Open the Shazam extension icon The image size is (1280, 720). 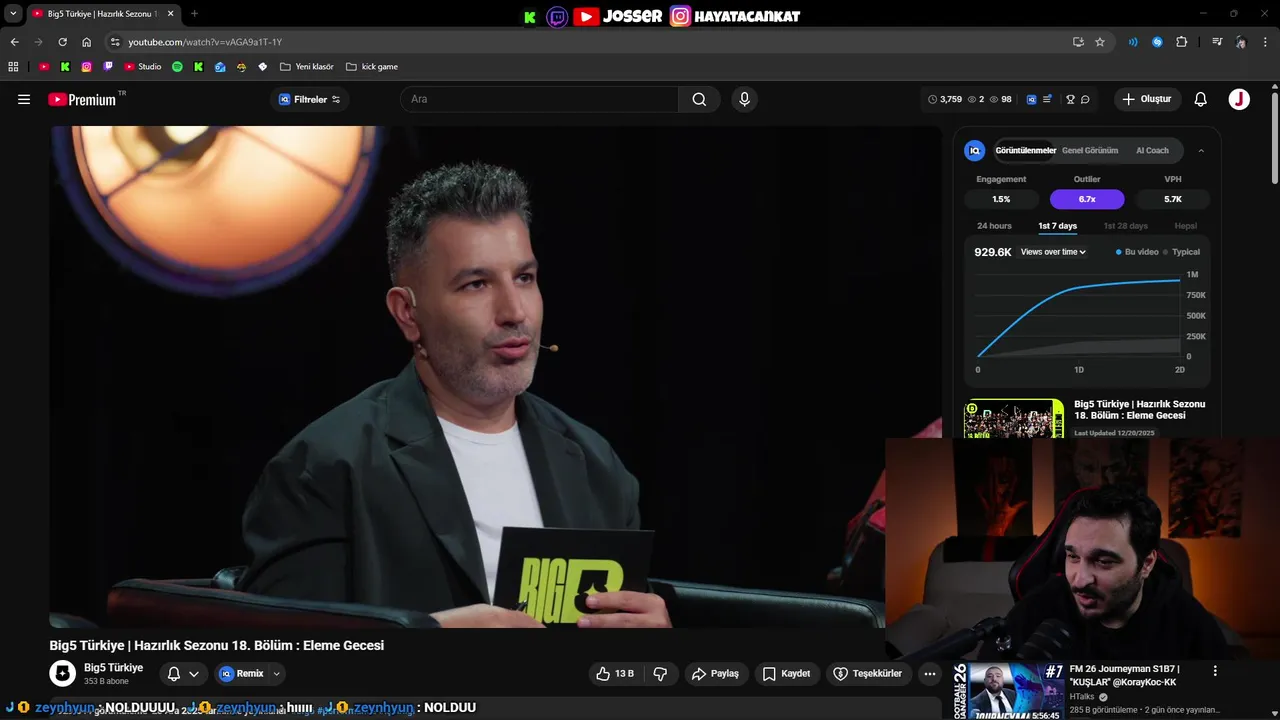[1157, 42]
